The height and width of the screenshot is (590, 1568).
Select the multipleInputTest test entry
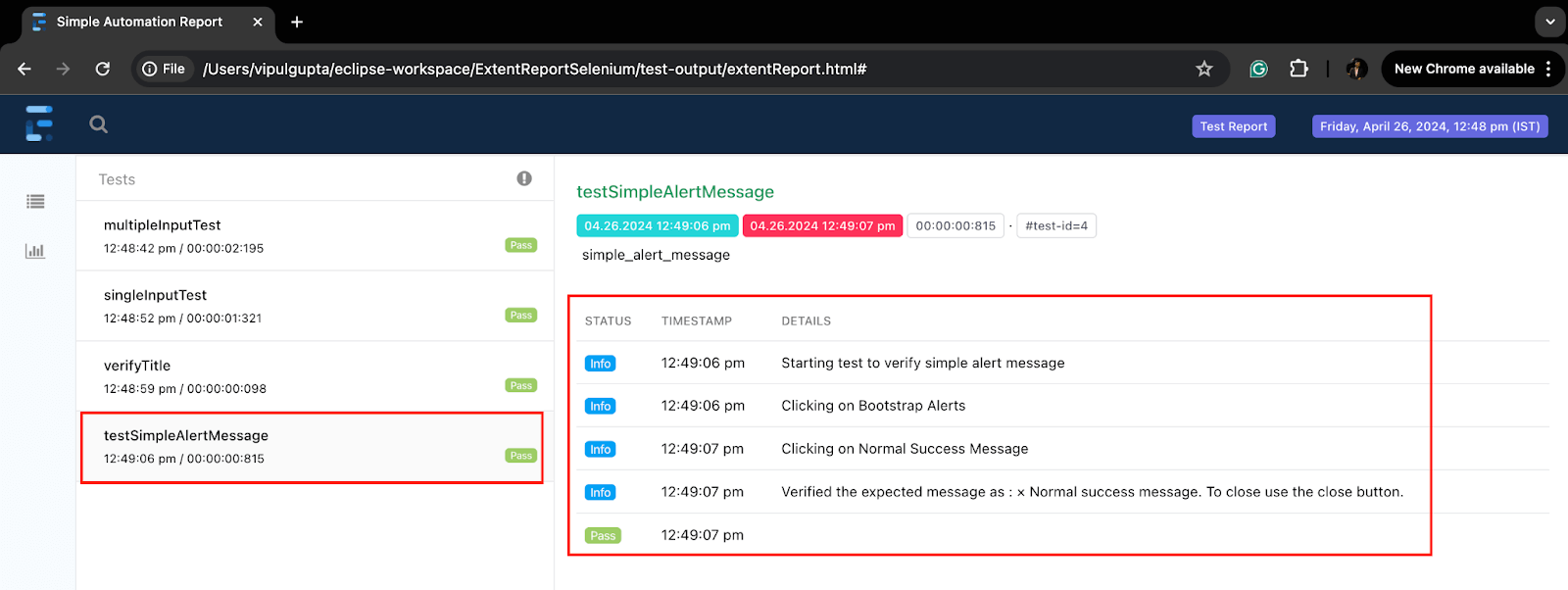click(x=314, y=236)
